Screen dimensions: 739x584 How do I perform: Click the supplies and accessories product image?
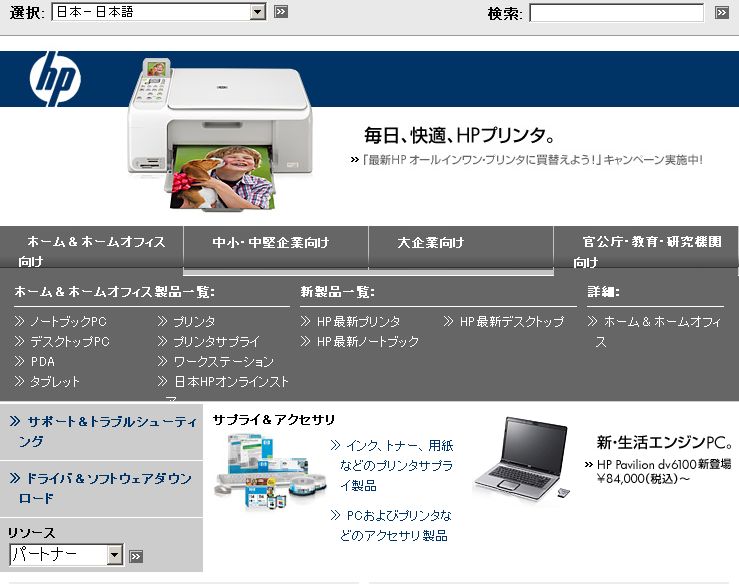point(270,472)
